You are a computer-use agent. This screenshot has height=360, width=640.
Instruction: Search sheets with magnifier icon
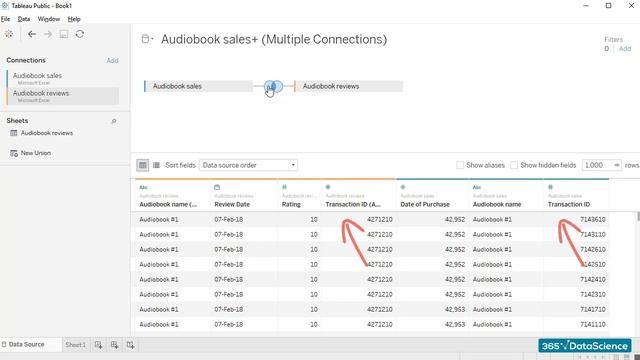tap(114, 121)
